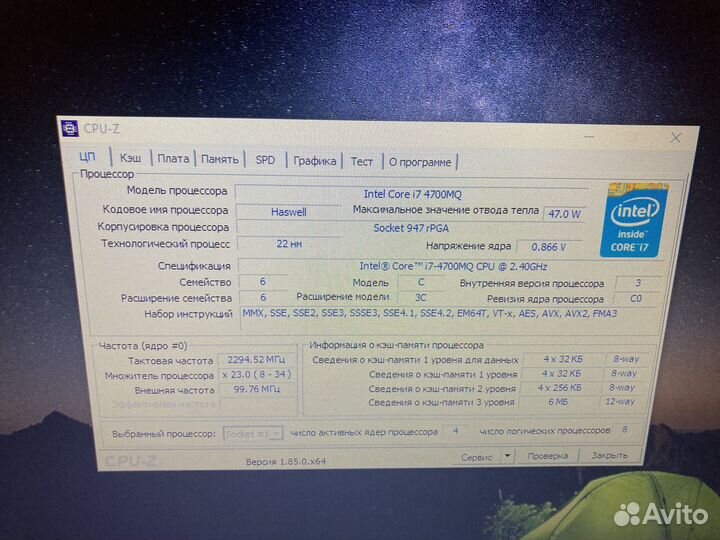Switch to the ЦП tab

point(87,157)
